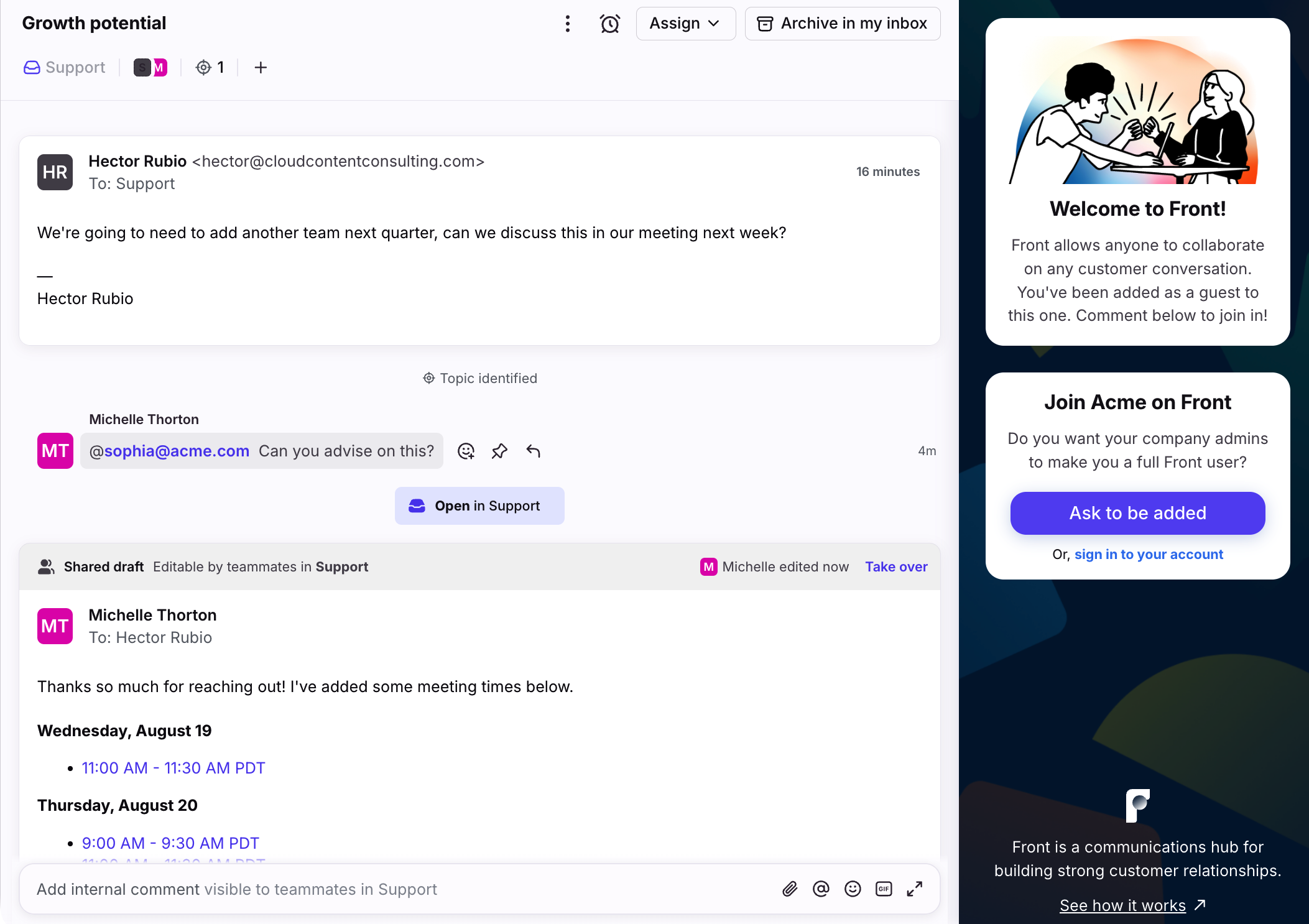This screenshot has height=924, width=1309.
Task: Add emoji reaction to Michelle's comment
Action: (x=466, y=451)
